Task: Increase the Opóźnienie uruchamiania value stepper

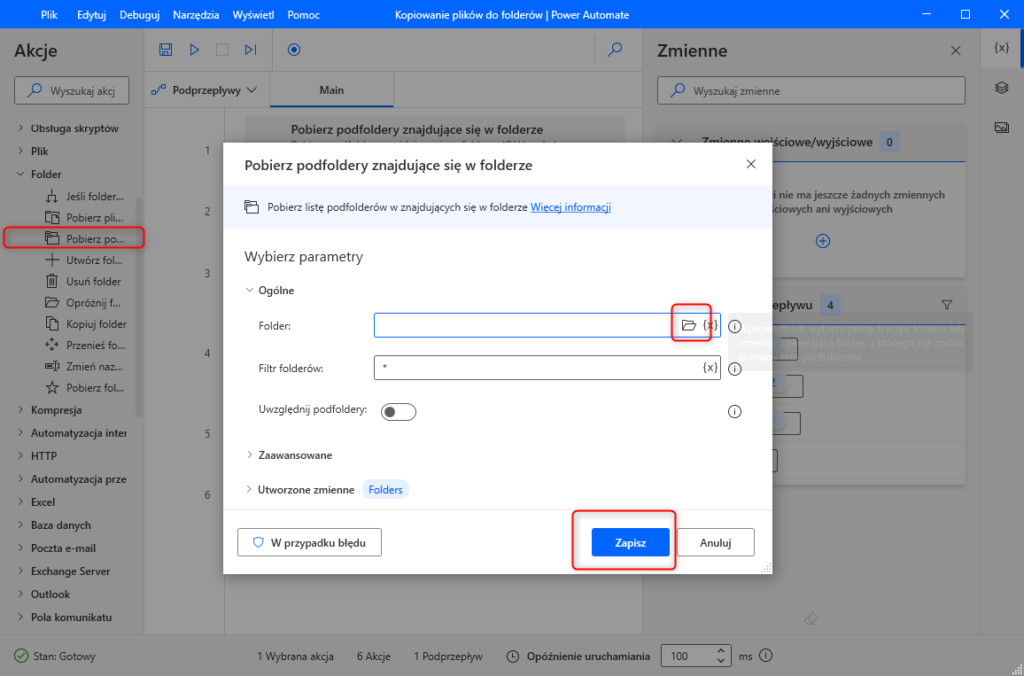Action: [x=722, y=652]
